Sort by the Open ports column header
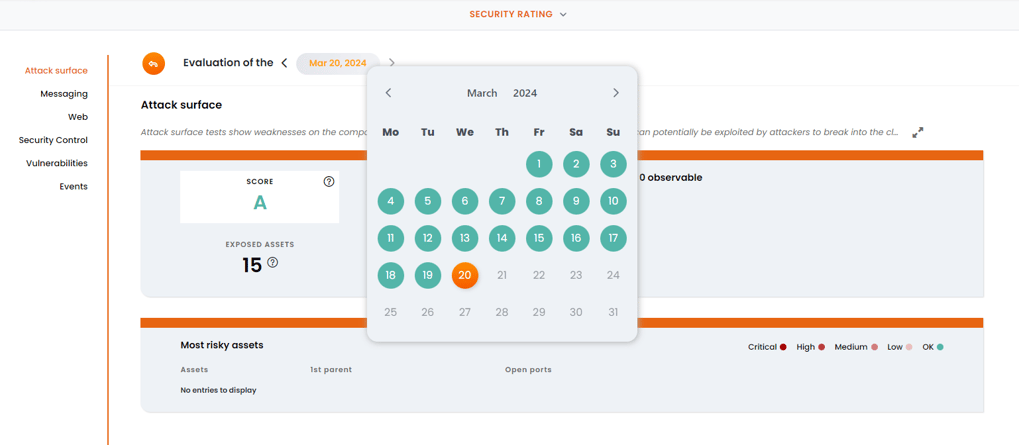This screenshot has height=445, width=1019. click(x=528, y=370)
